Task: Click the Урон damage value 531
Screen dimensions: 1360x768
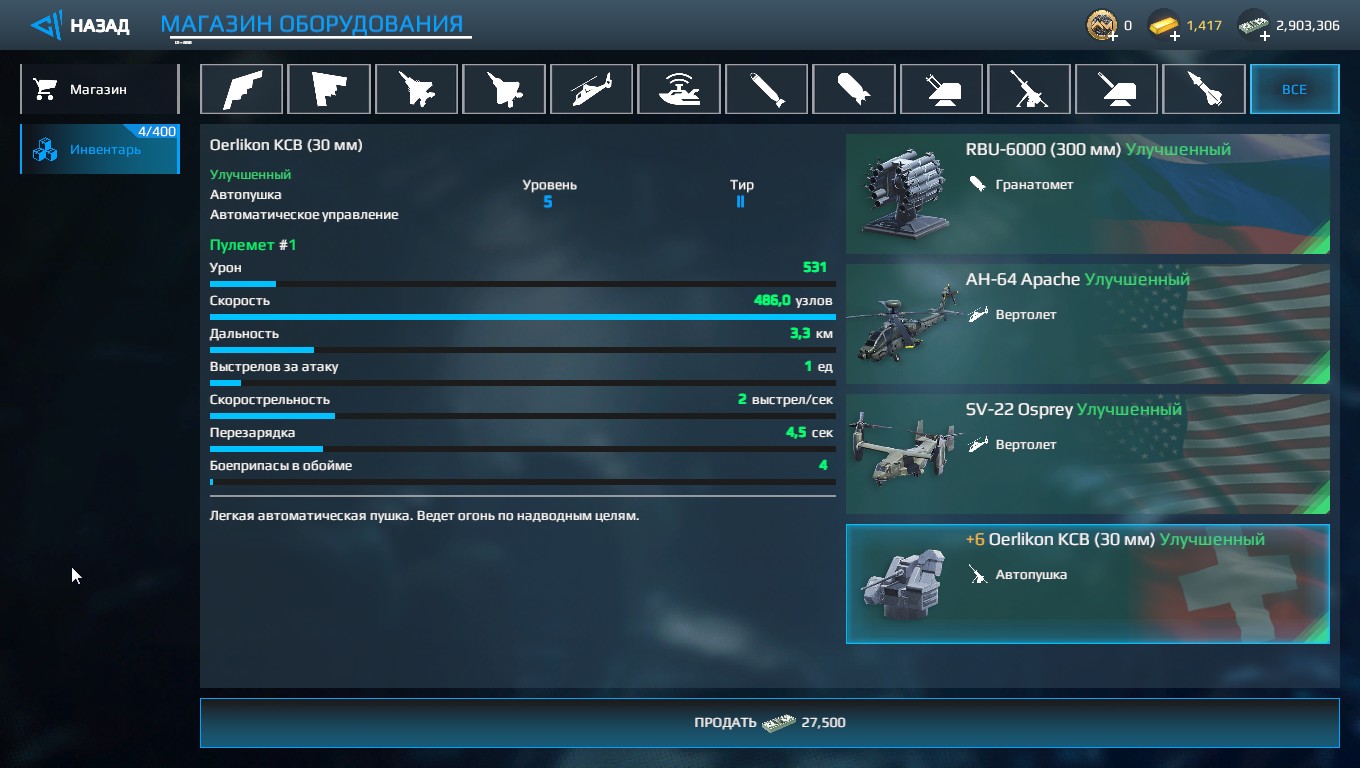Action: [815, 267]
